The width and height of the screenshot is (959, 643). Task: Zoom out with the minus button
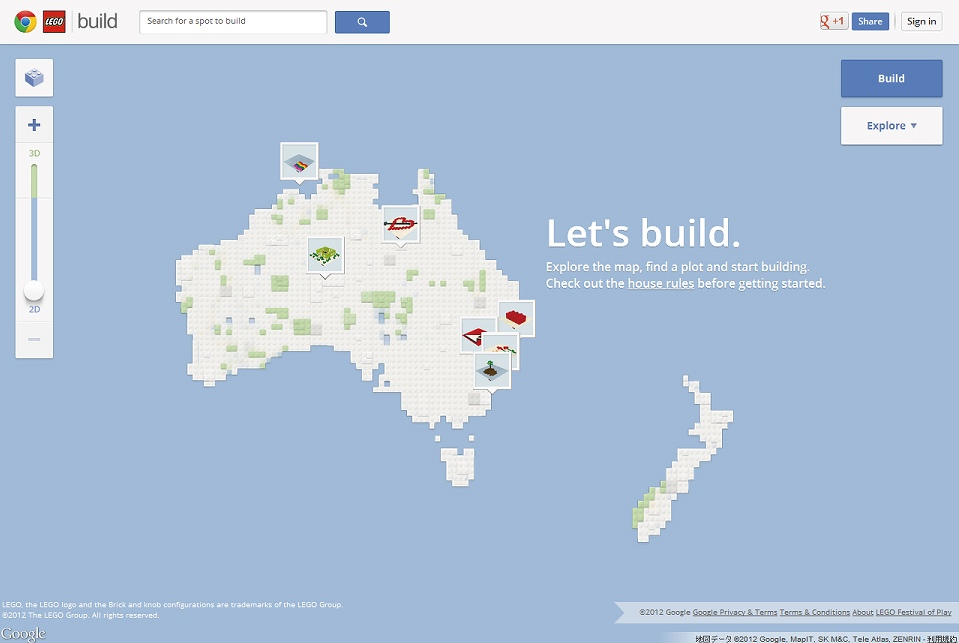34,340
